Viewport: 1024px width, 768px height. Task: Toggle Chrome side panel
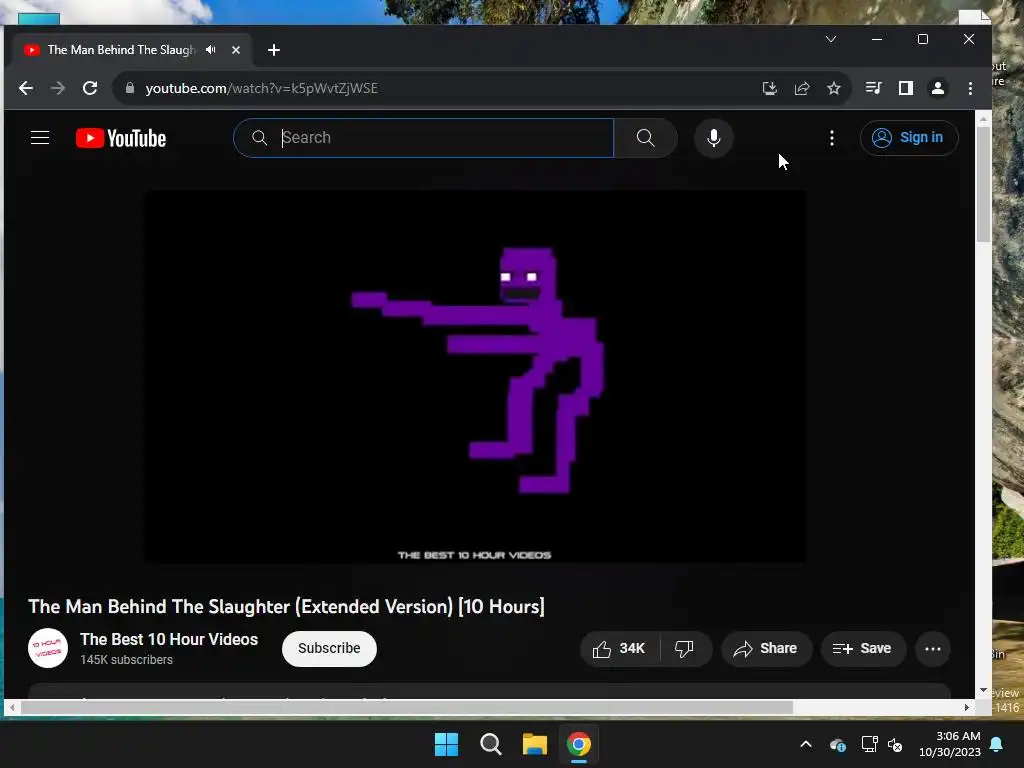pyautogui.click(x=906, y=88)
